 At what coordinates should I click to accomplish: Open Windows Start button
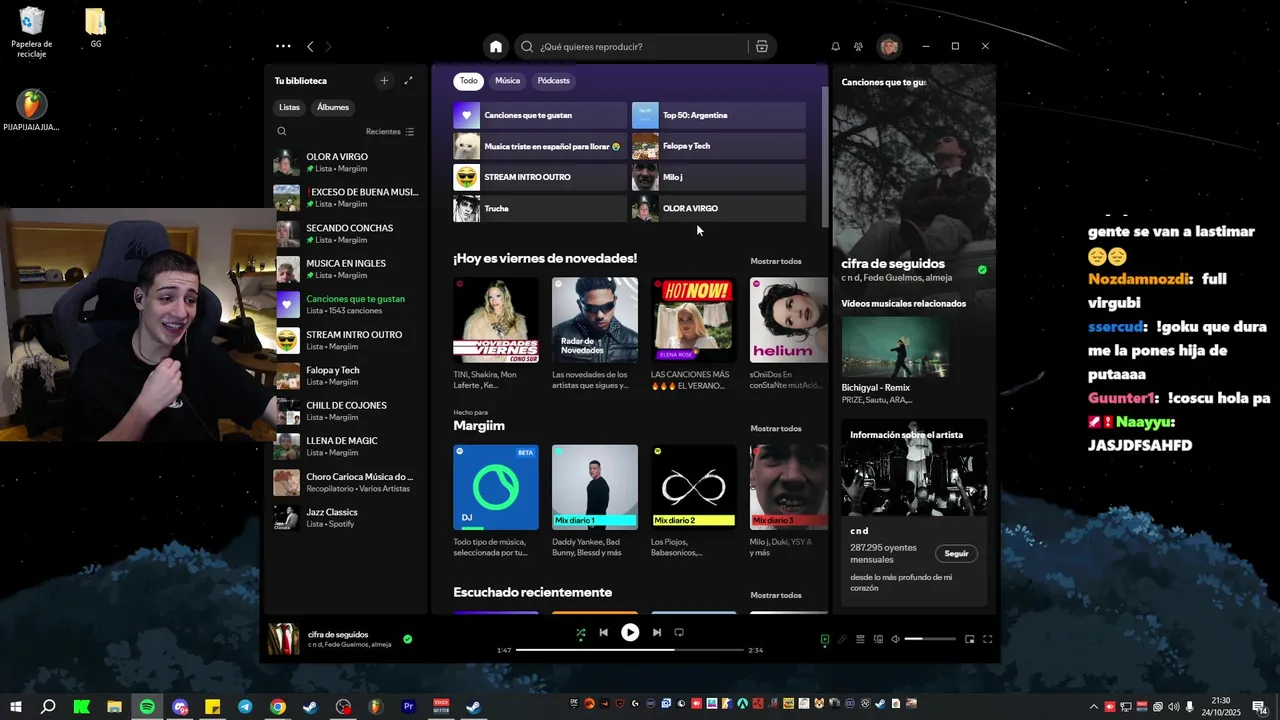point(16,707)
